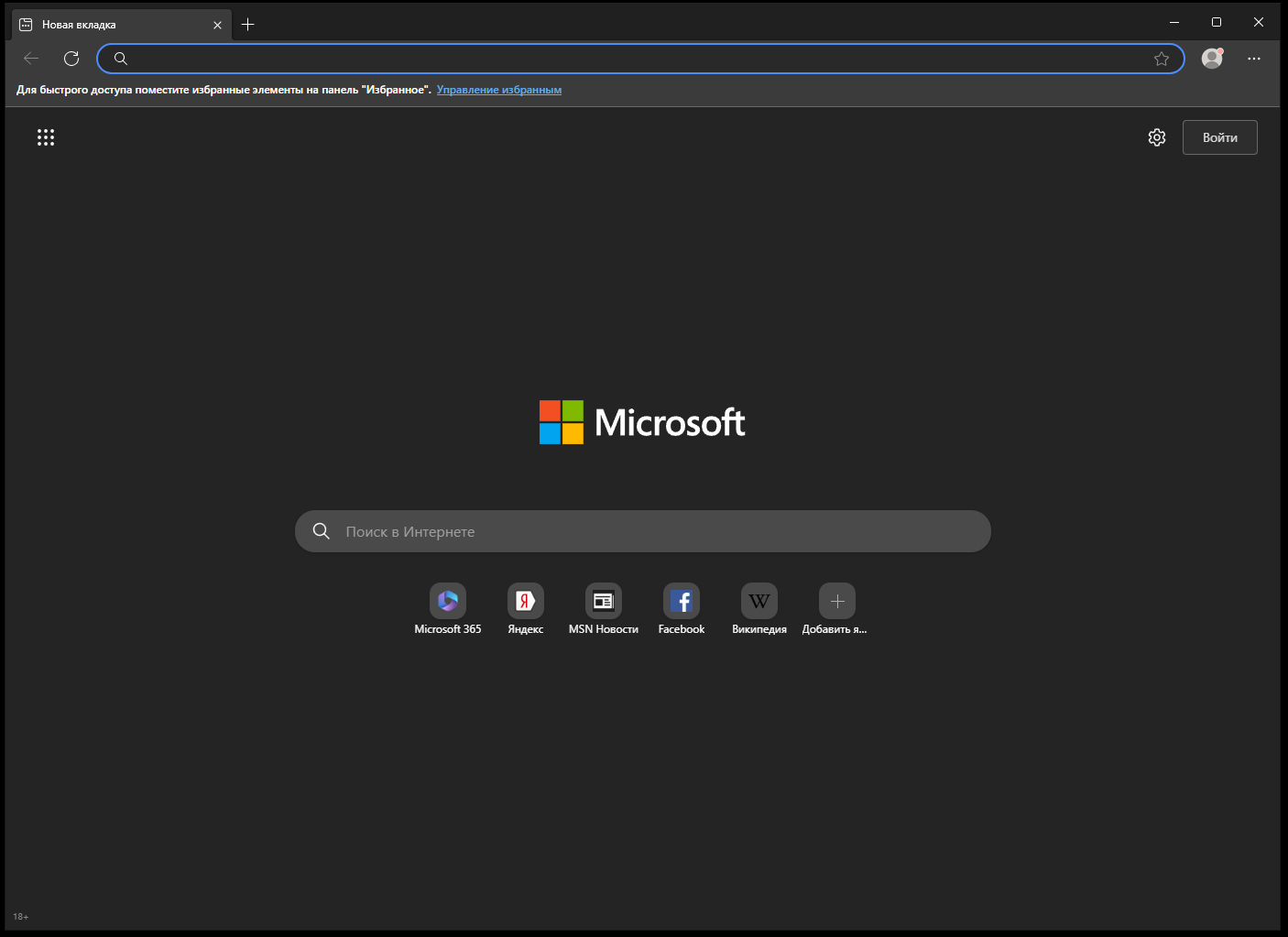Go back using the back arrow
Image resolution: width=1288 pixels, height=937 pixels.
coord(31,59)
